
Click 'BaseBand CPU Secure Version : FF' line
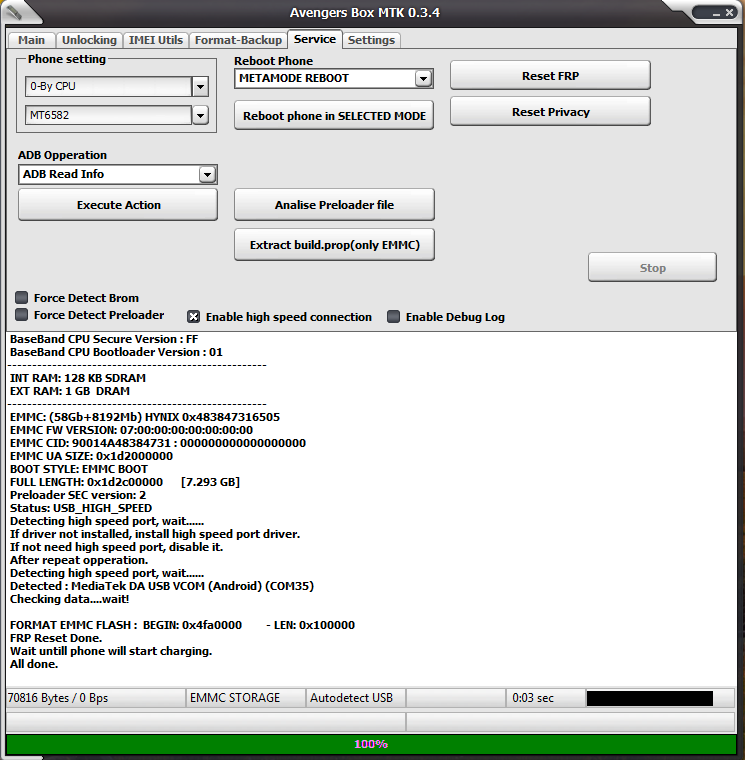pyautogui.click(x=104, y=339)
